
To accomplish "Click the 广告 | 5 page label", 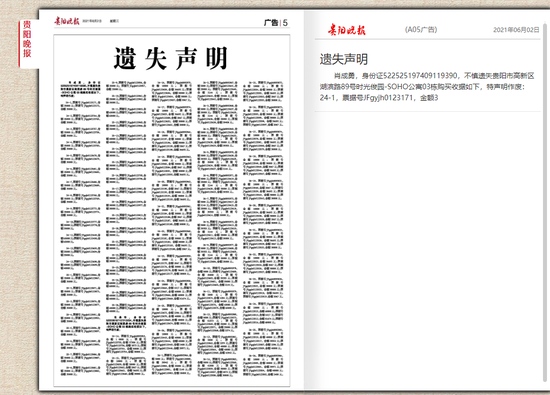I will (275, 23).
